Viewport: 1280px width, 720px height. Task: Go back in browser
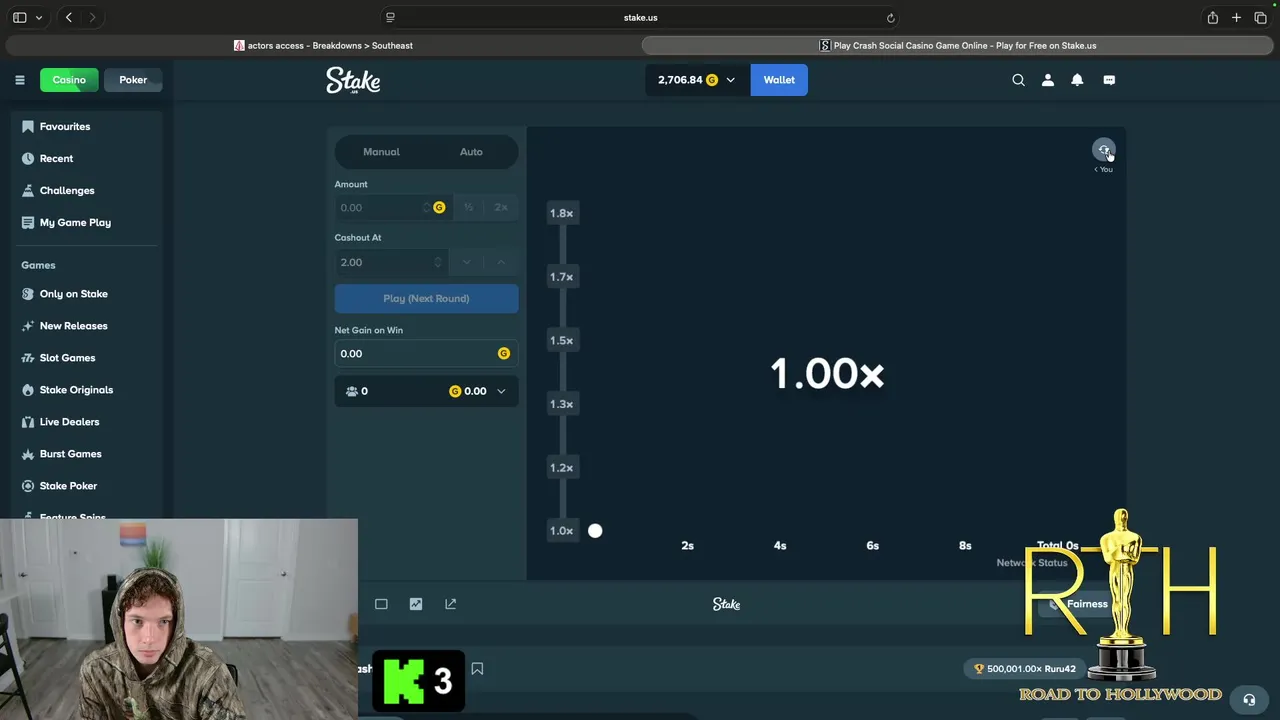pyautogui.click(x=69, y=17)
